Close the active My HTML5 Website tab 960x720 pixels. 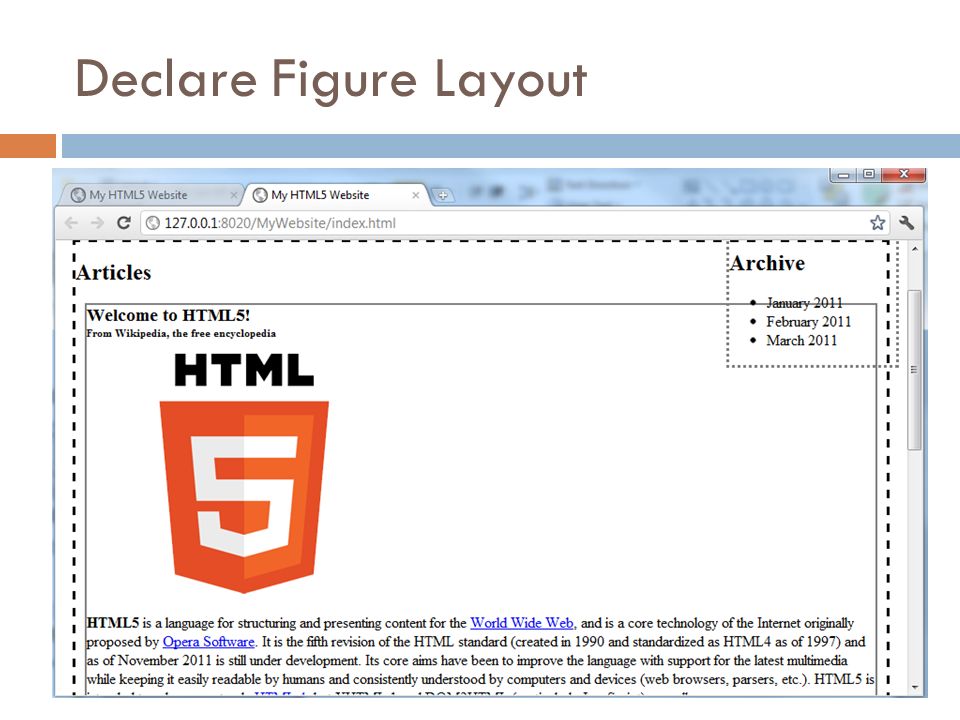[x=416, y=195]
